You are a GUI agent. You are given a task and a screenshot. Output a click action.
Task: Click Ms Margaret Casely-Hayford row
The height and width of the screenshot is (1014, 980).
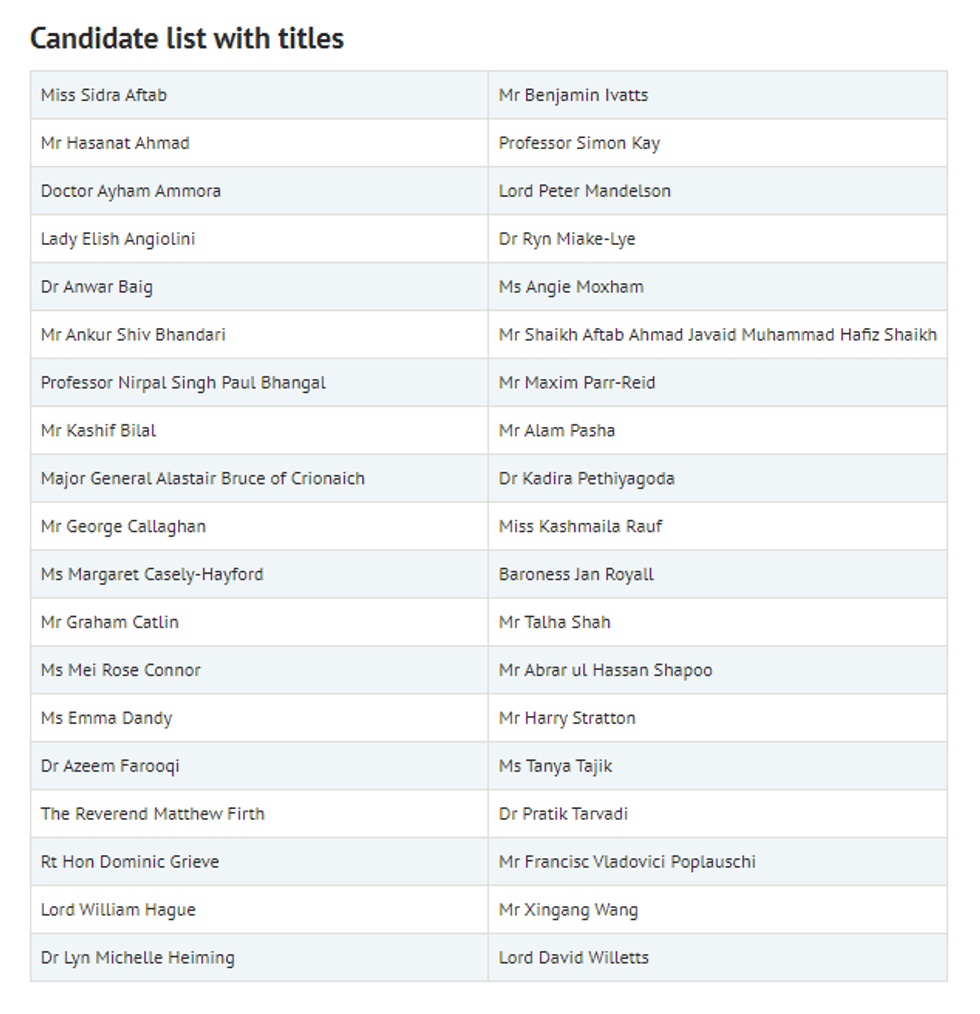pos(152,575)
